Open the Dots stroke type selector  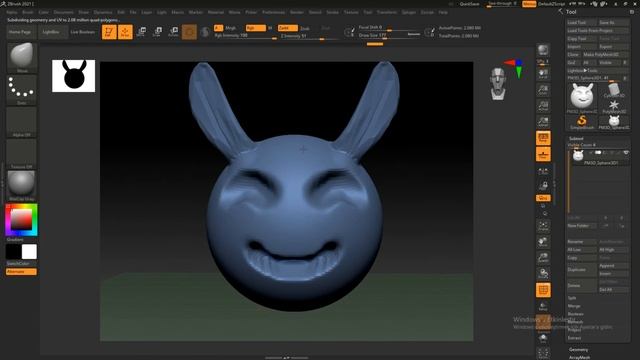tap(22, 89)
